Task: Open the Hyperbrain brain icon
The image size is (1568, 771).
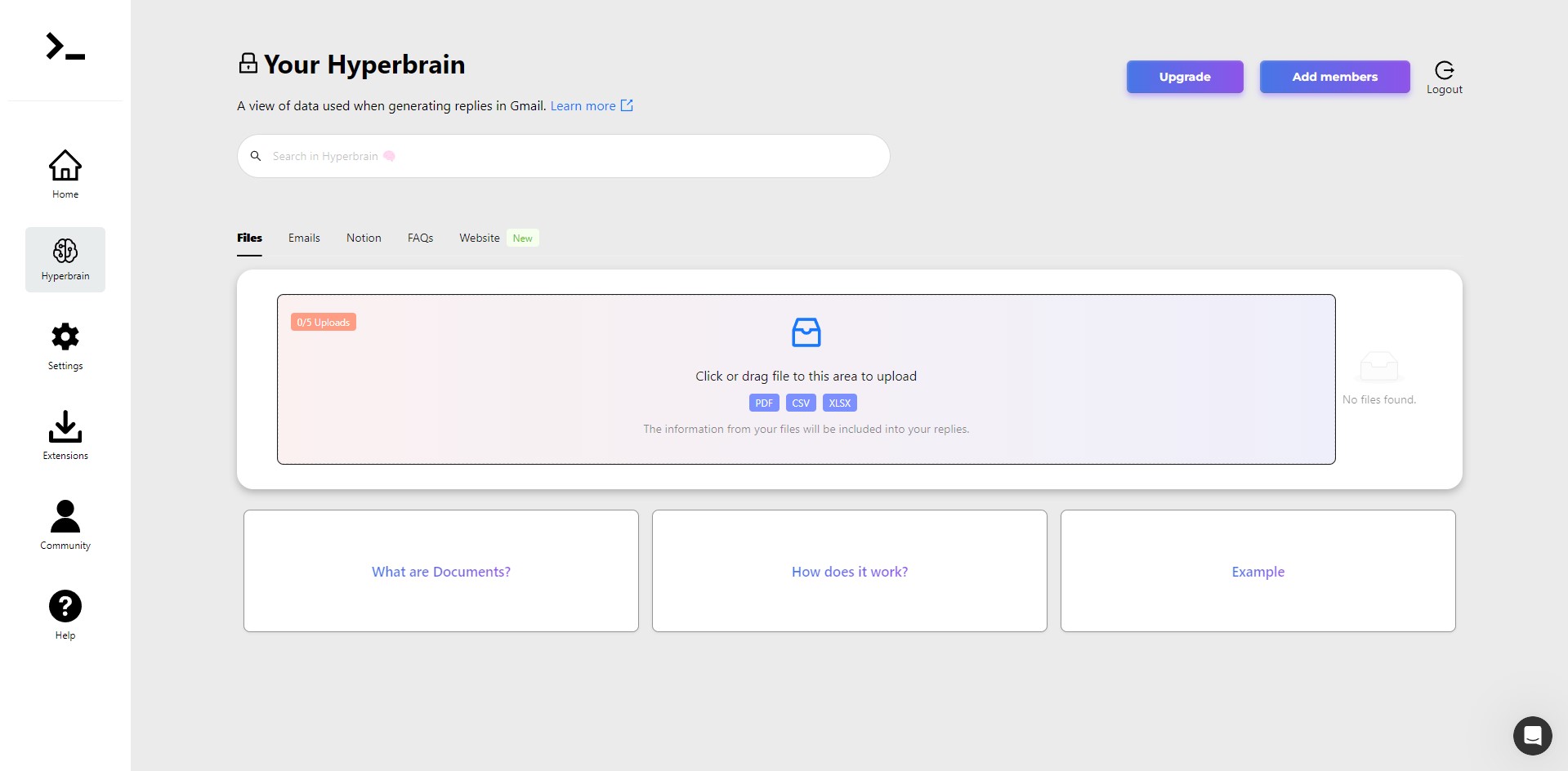Action: pos(65,251)
